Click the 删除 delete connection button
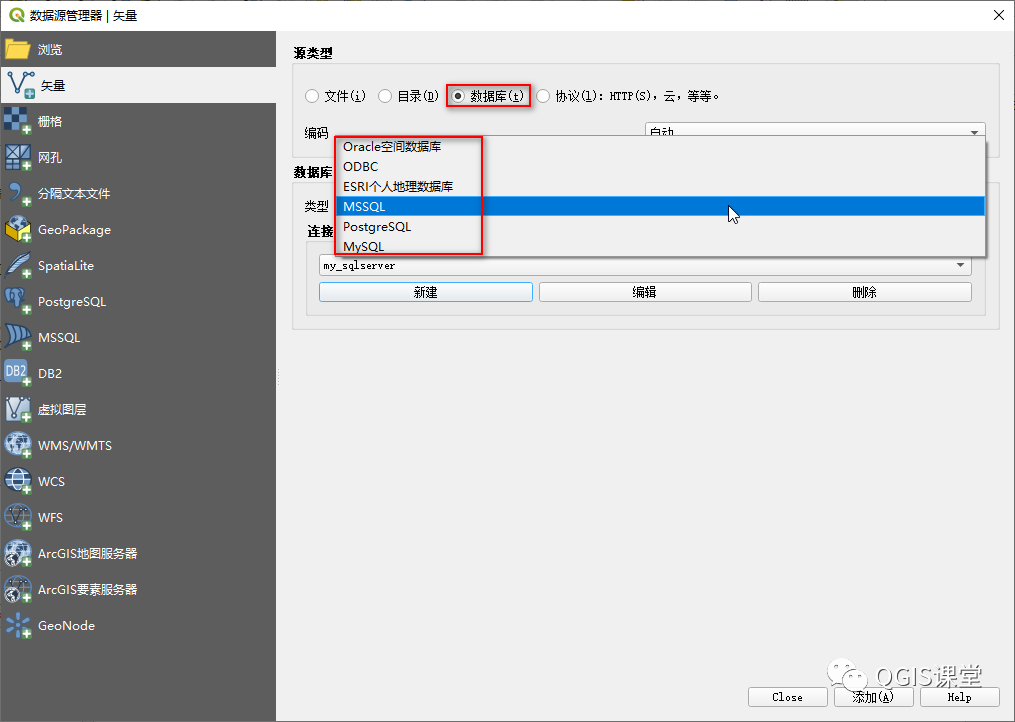1015x722 pixels. click(x=865, y=292)
